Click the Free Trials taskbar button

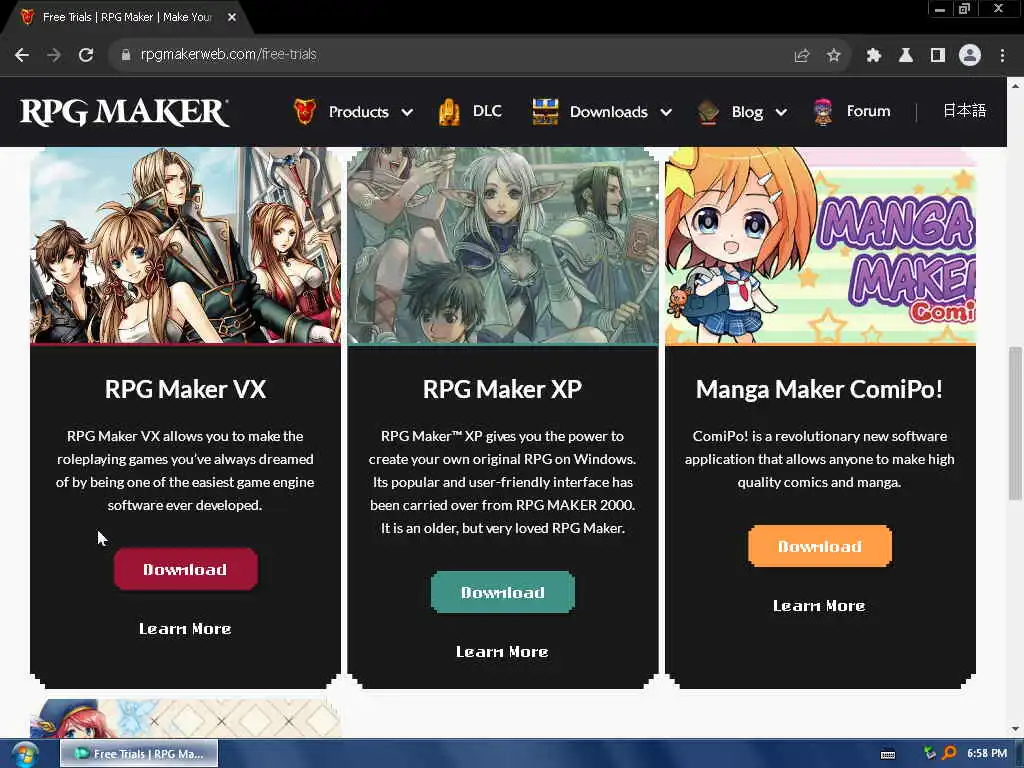[139, 754]
